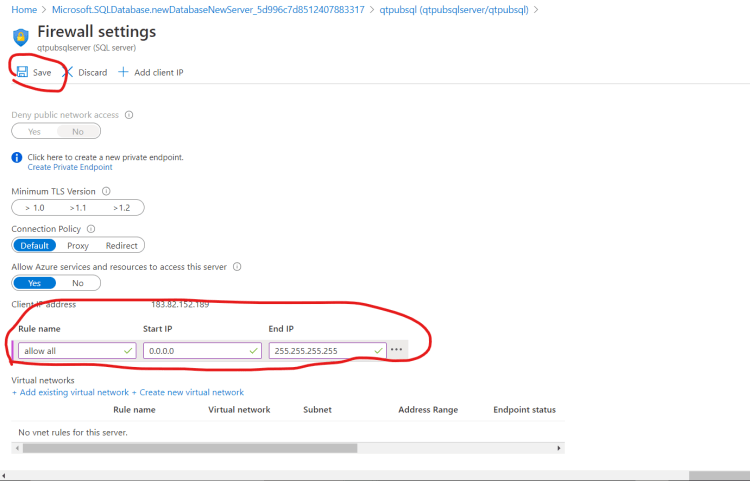Open Microsoft.SQLDatabase.newDatabaseNewServer breadcrumb

(208, 10)
